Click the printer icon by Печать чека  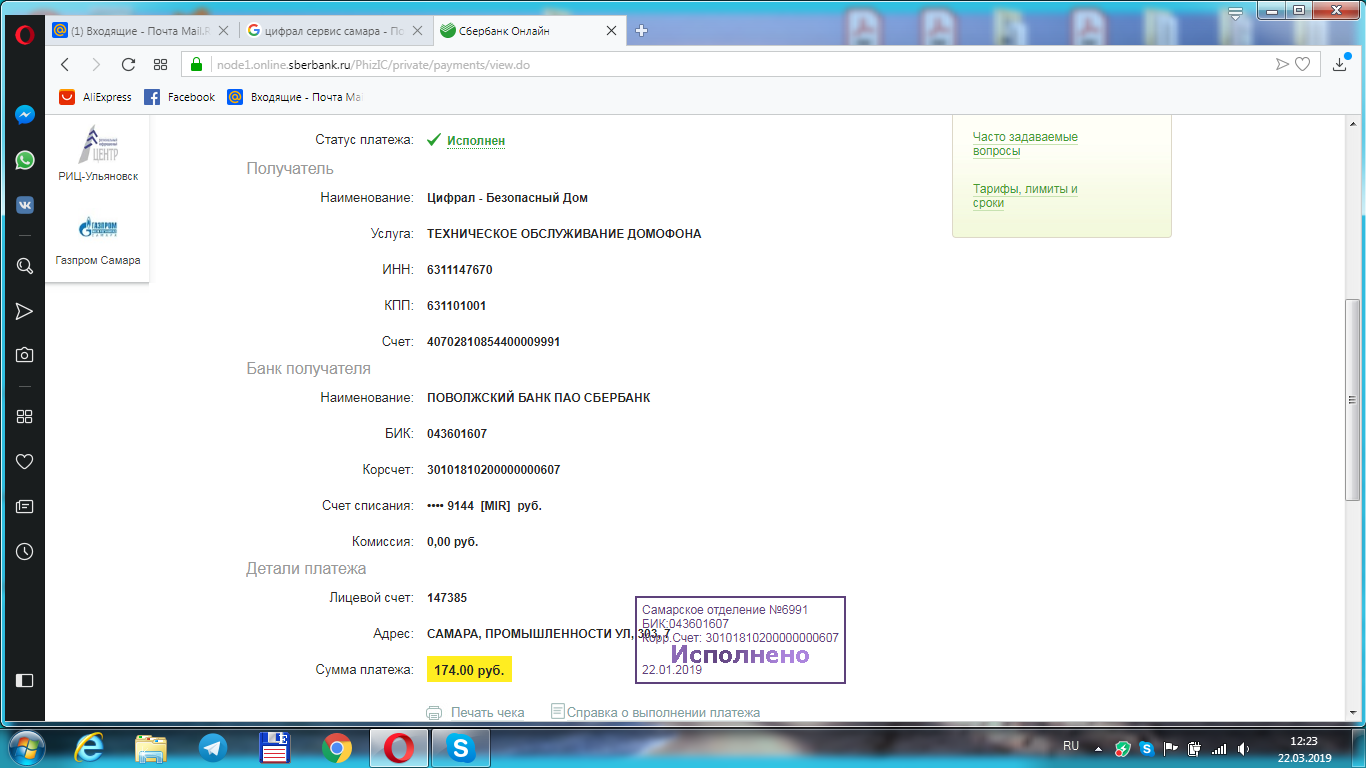coord(434,713)
